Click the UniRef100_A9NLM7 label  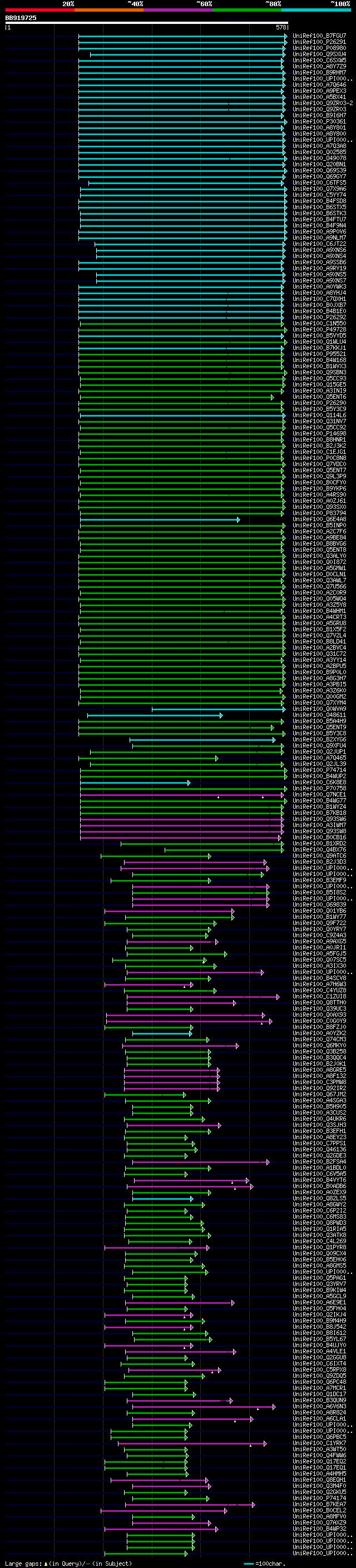click(x=319, y=238)
